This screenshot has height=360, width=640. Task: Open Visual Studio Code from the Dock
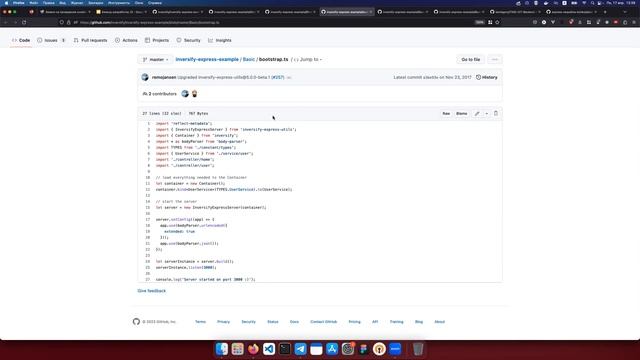point(269,349)
